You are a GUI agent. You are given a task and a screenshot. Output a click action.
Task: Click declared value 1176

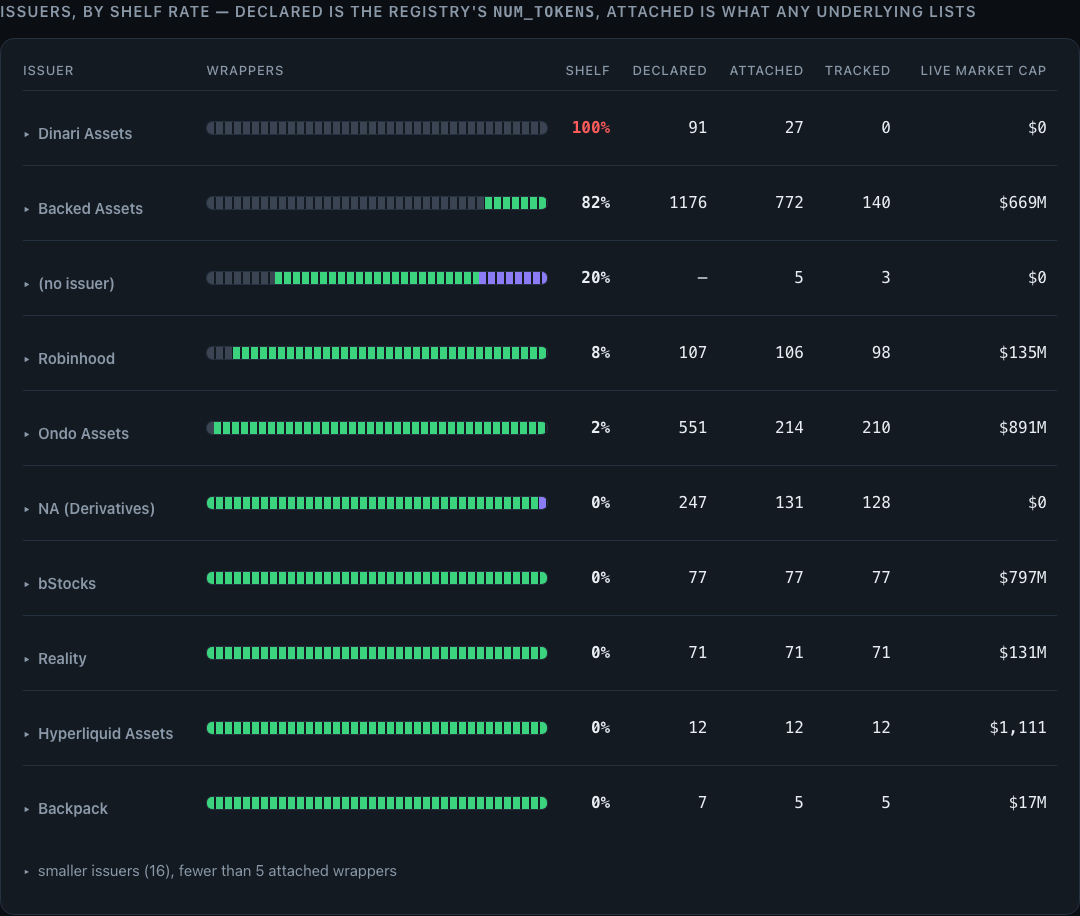(688, 202)
